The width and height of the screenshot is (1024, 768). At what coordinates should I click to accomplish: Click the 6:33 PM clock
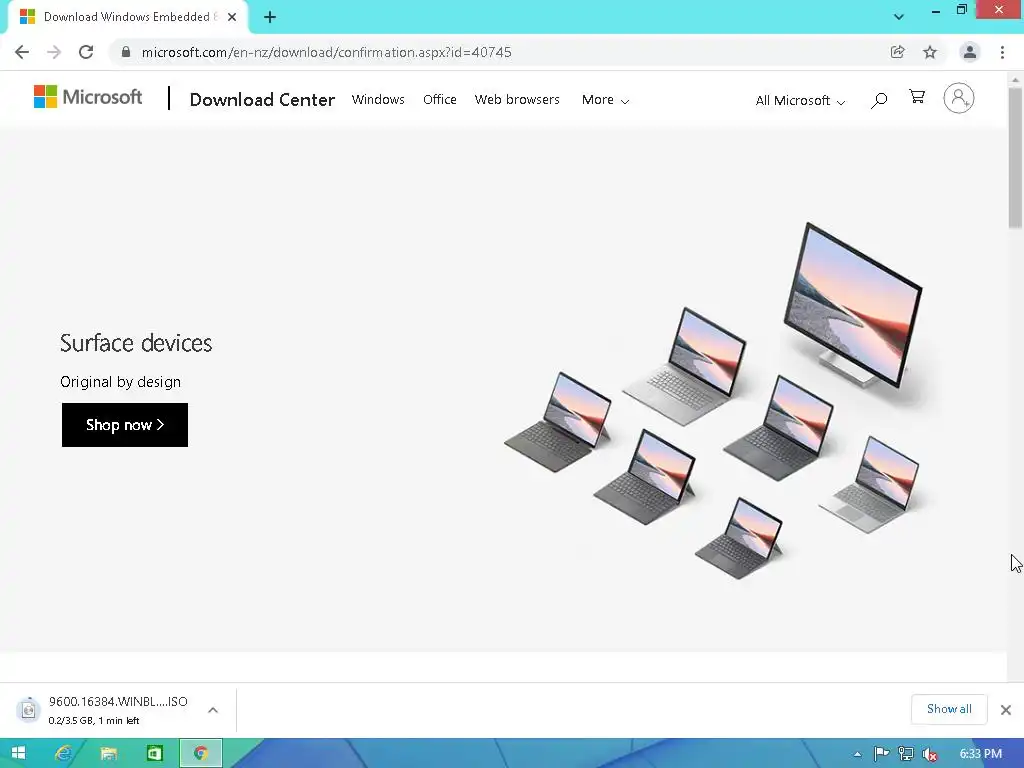pos(980,754)
